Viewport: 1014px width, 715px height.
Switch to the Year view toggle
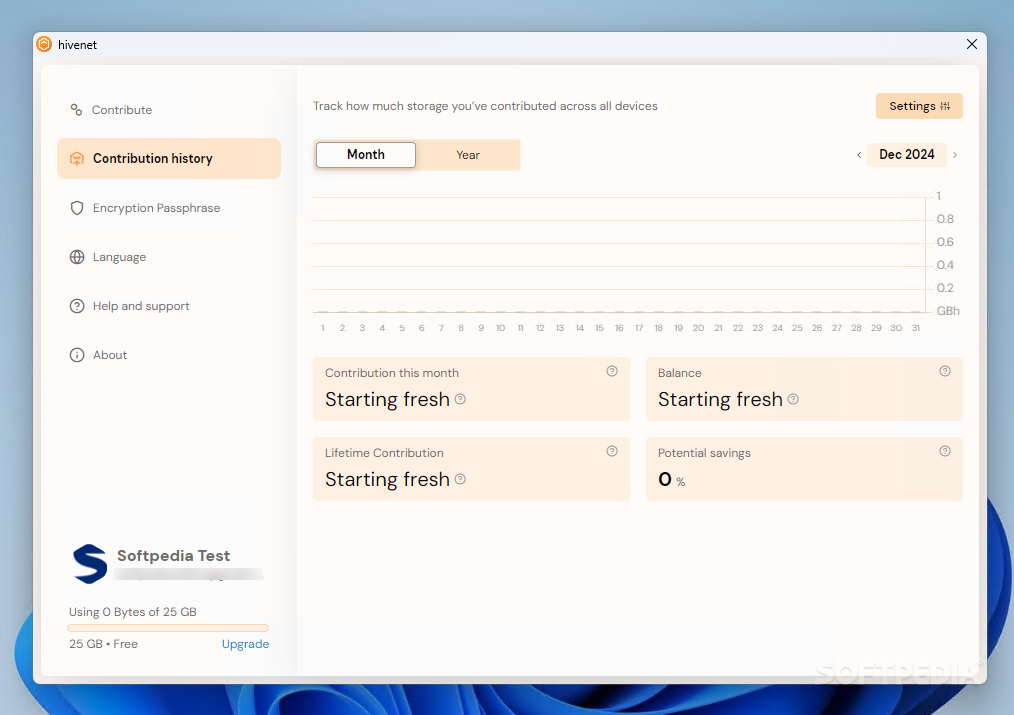pyautogui.click(x=468, y=155)
